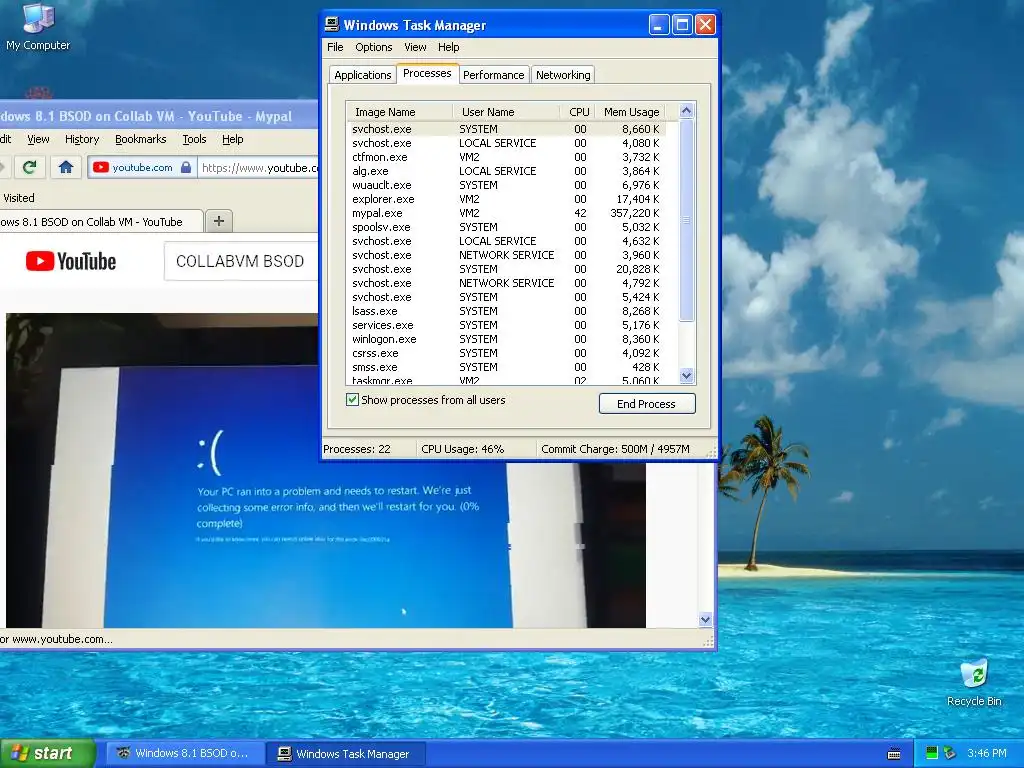Screen dimensions: 1024x768
Task: Open Task Manager Options menu
Action: click(x=374, y=47)
